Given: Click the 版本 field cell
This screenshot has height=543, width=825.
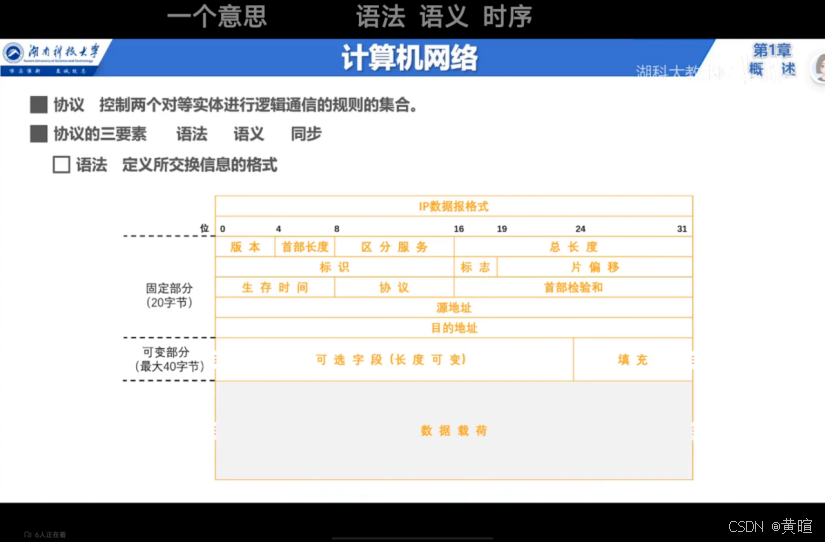Looking at the screenshot, I should pos(245,247).
